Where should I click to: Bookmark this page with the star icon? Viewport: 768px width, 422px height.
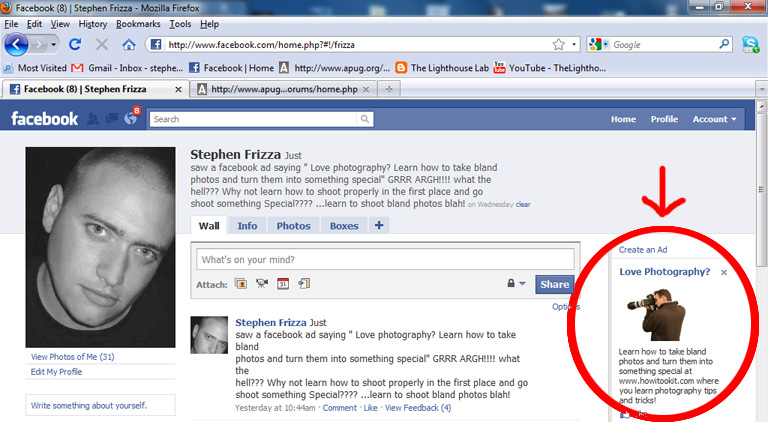point(558,45)
